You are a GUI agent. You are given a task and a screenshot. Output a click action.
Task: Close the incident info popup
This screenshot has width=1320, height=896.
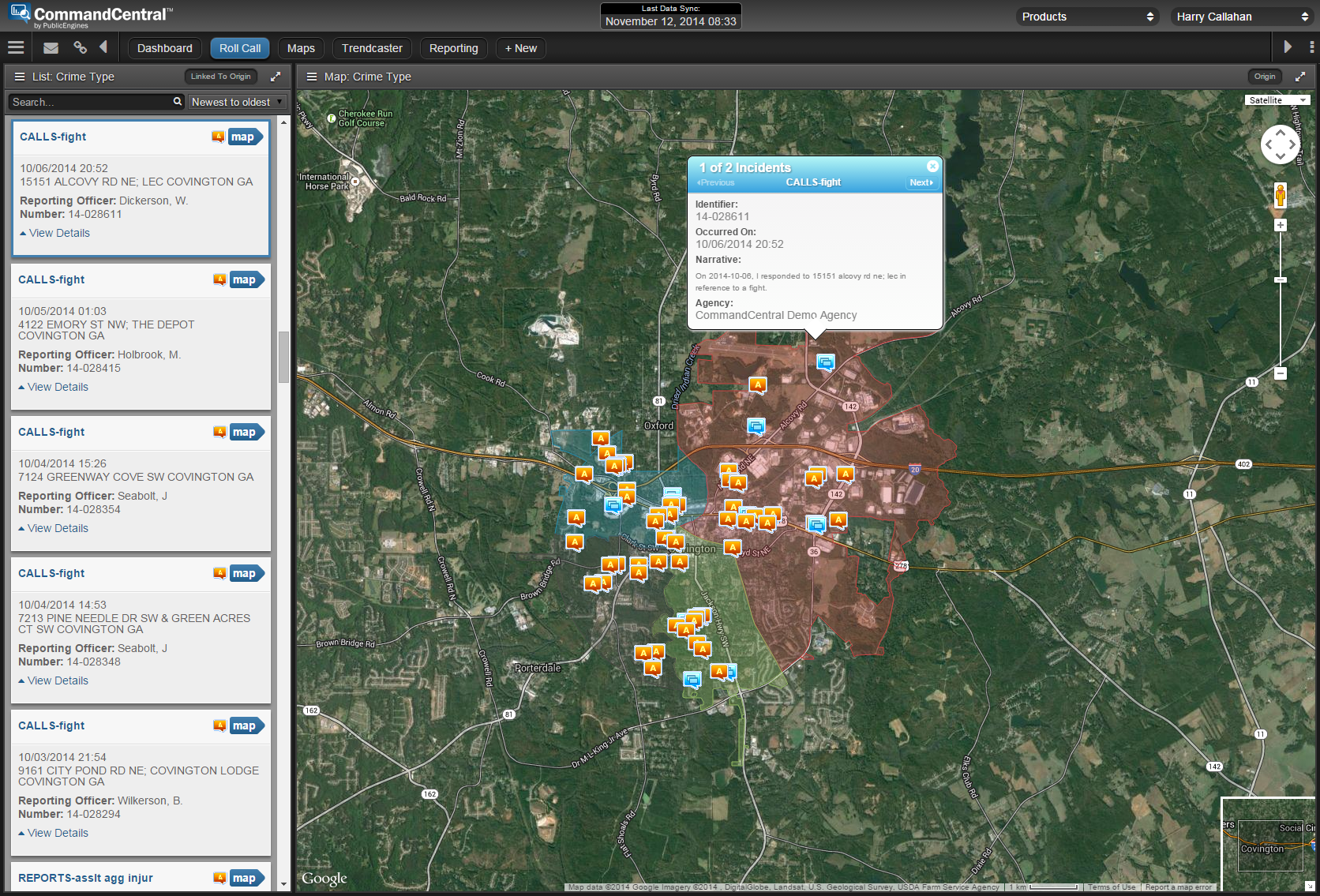tap(932, 167)
